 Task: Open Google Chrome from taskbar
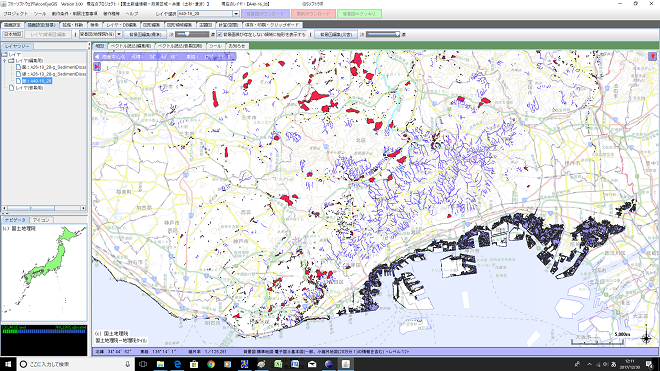click(x=211, y=364)
